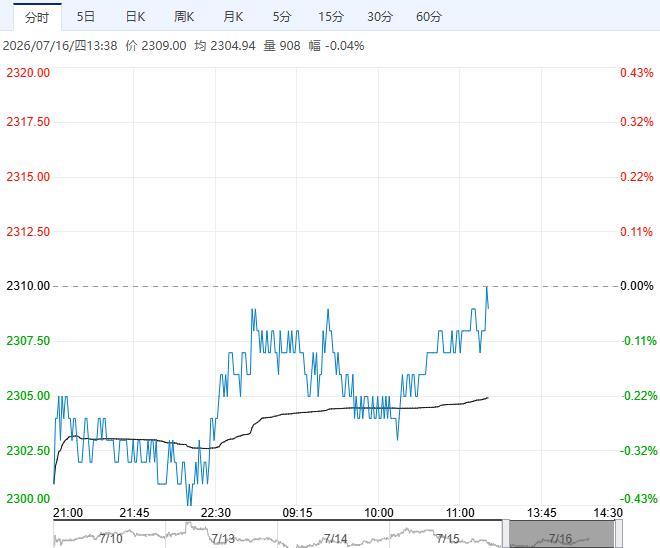Viewport: 660px width, 548px height.
Task: Click the black average price line end
Action: point(487,397)
